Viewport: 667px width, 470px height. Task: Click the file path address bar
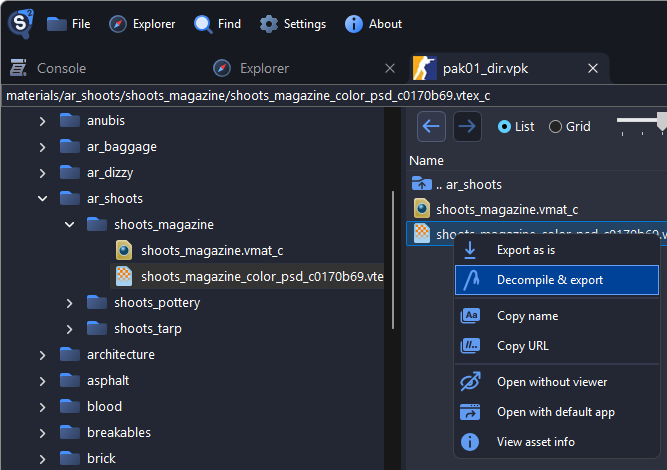(334, 96)
